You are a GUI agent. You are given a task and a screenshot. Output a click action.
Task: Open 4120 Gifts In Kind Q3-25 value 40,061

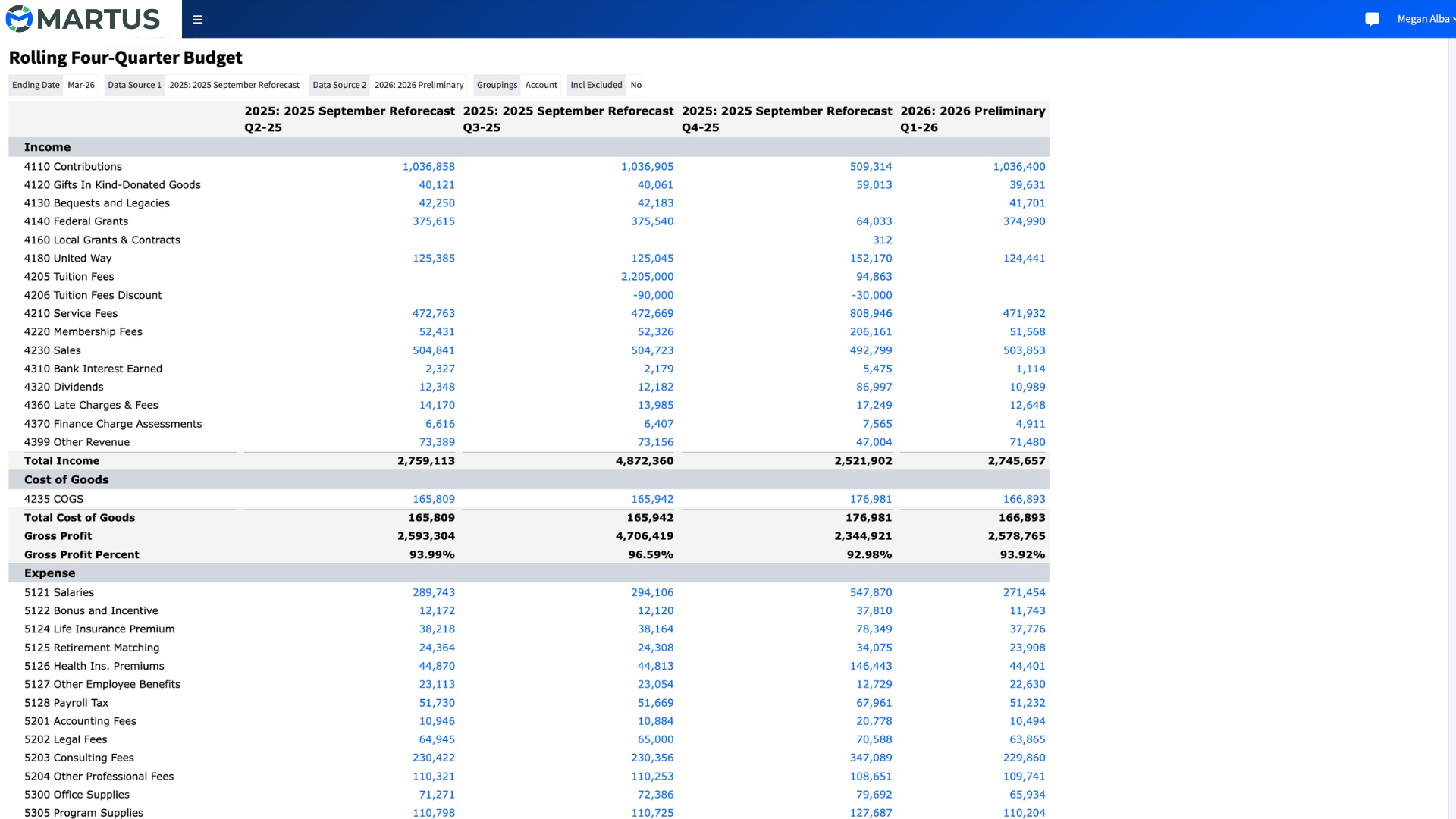point(655,185)
